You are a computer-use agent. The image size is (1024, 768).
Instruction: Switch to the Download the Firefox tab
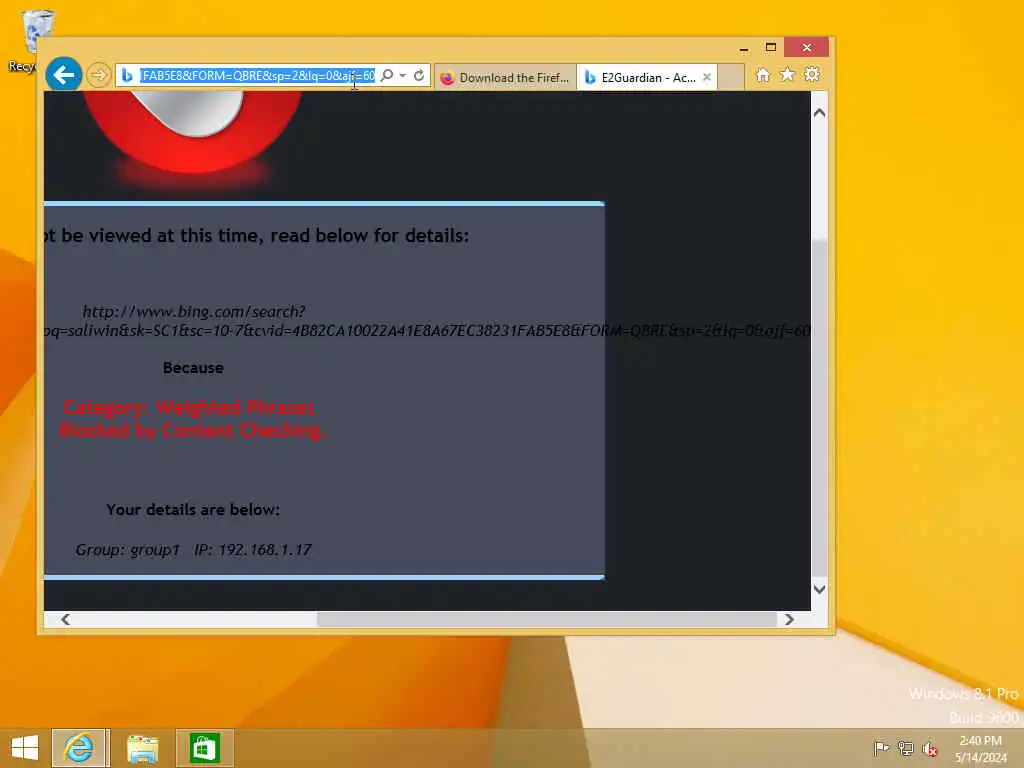[x=505, y=78]
